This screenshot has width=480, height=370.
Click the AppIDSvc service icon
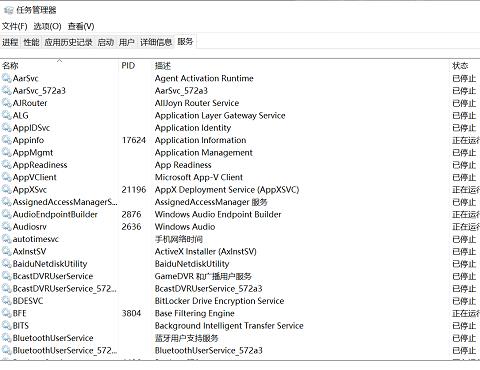point(6,128)
